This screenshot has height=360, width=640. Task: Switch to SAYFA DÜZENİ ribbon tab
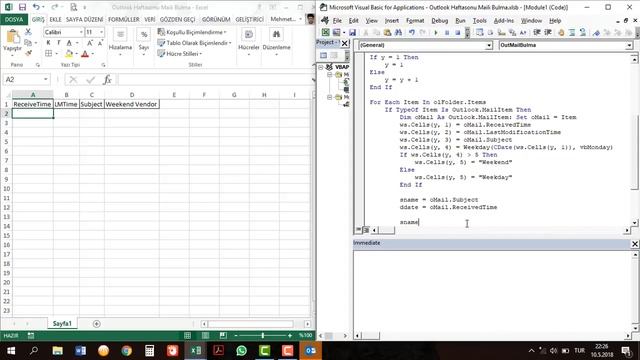84,19
